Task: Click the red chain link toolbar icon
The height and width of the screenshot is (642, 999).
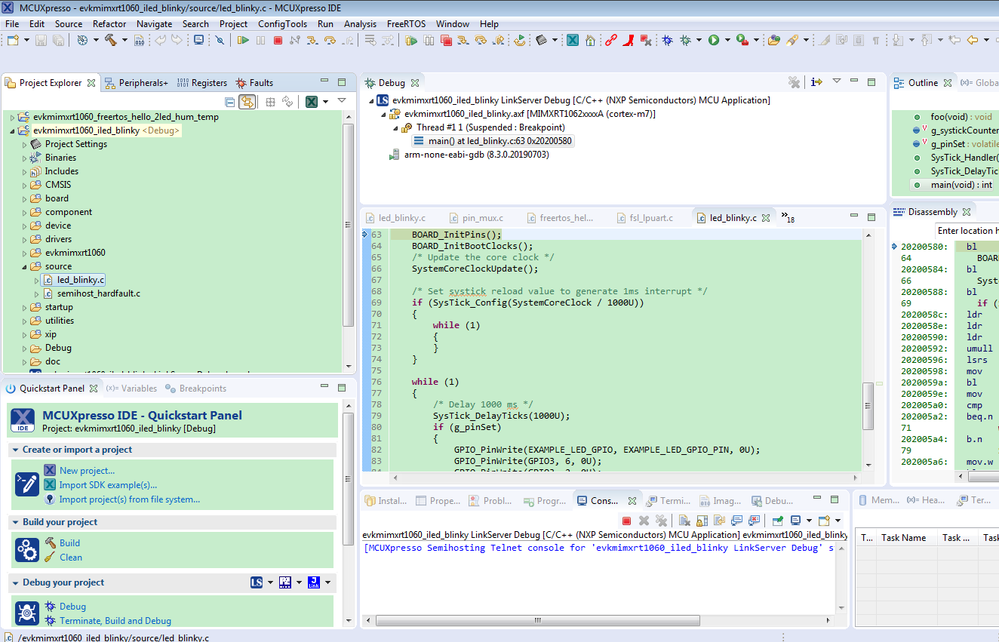Action: pos(610,40)
